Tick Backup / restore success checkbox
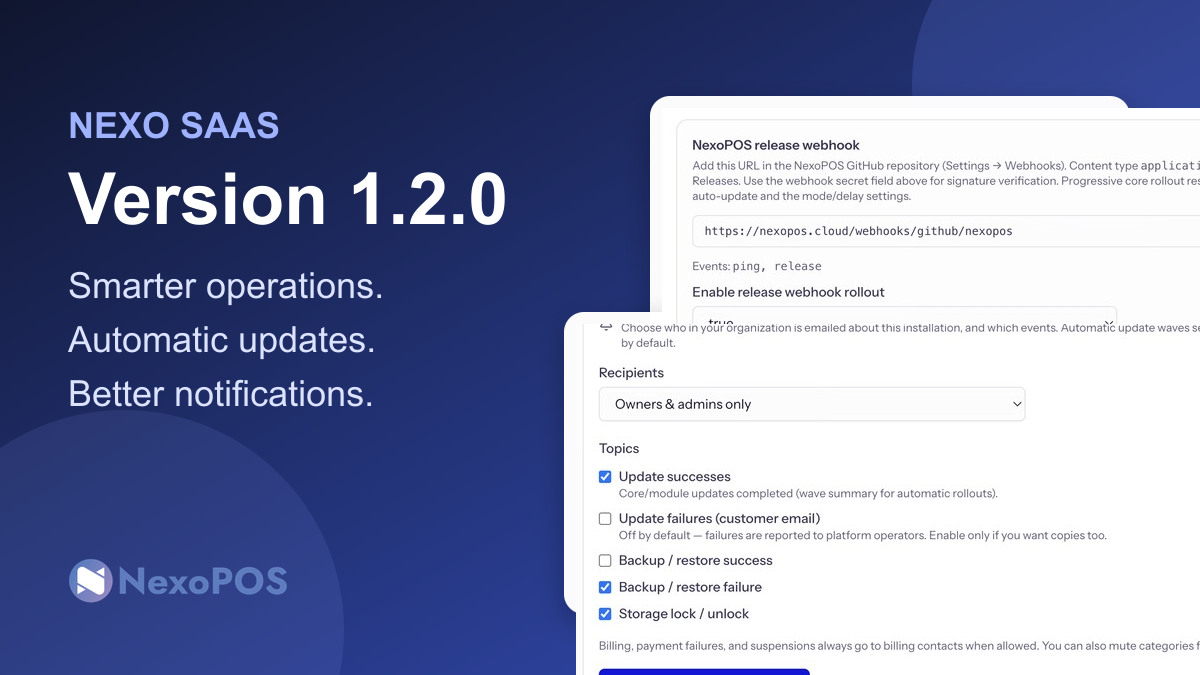 [605, 561]
